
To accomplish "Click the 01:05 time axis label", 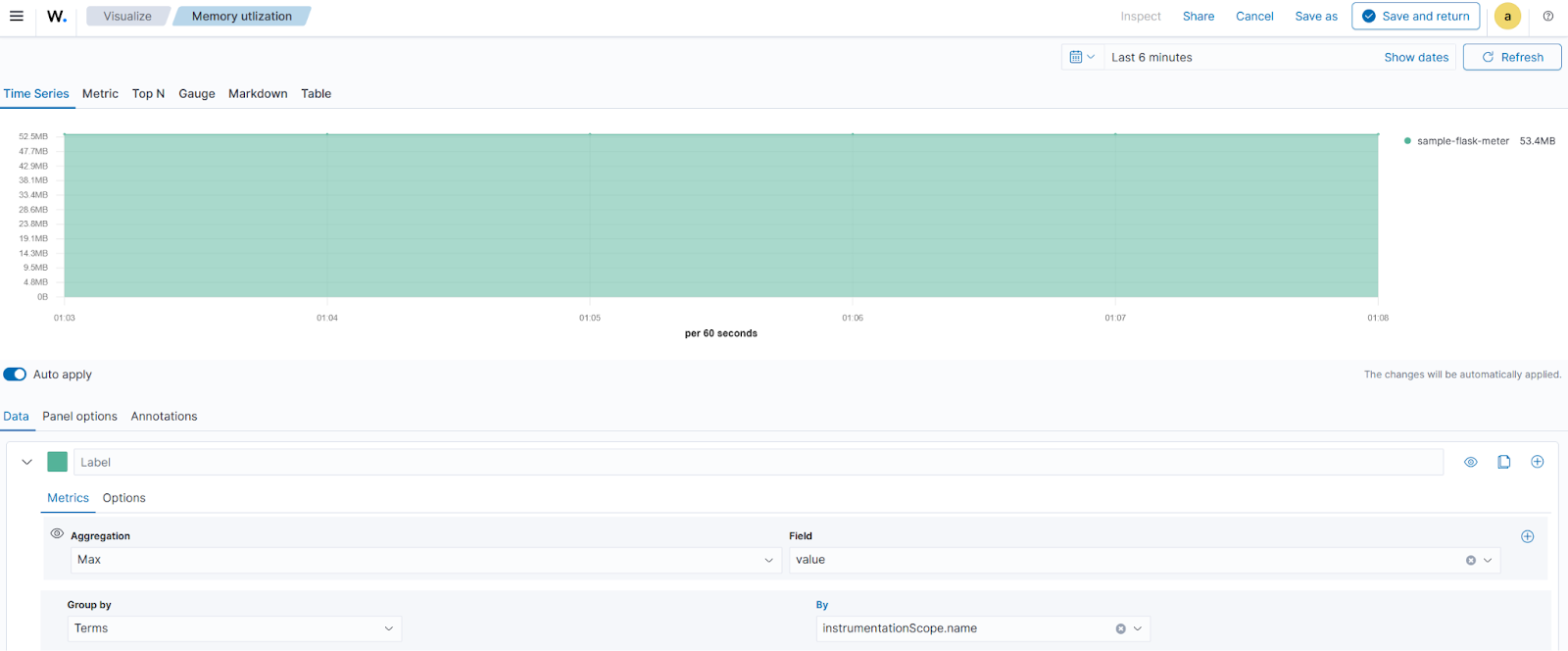I will point(590,318).
